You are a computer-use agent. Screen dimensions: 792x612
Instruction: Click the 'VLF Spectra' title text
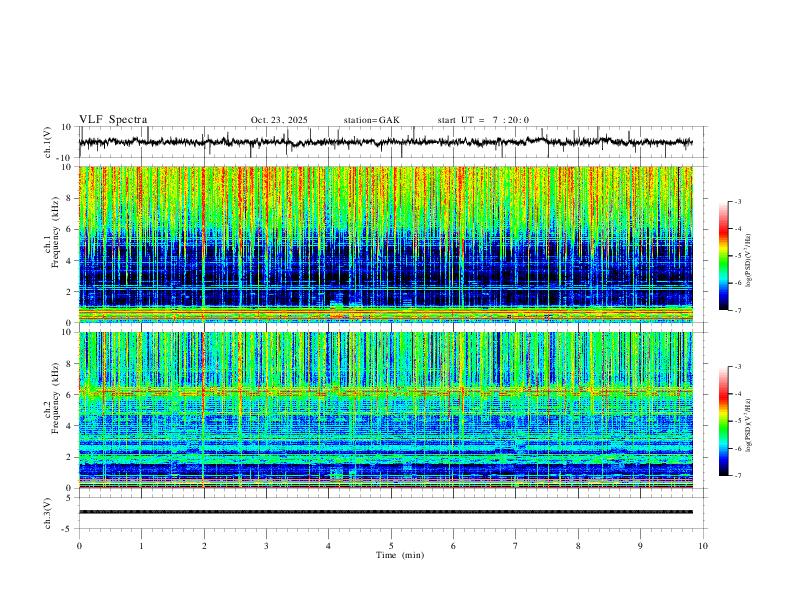113,120
